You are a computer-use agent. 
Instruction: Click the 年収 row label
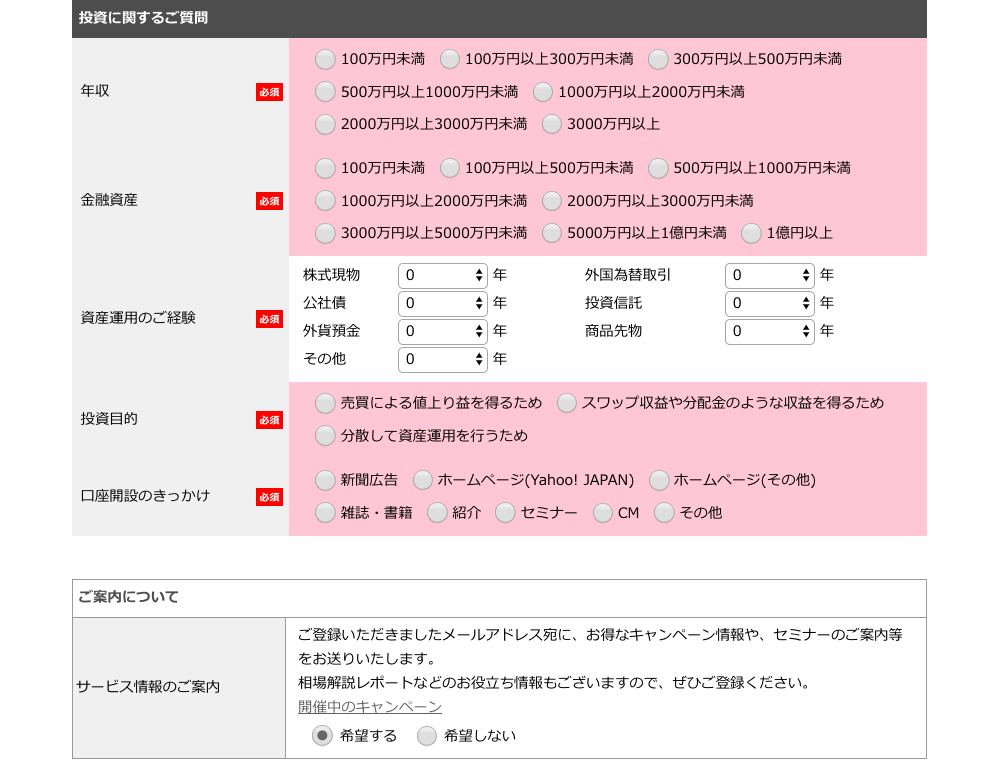pos(95,91)
